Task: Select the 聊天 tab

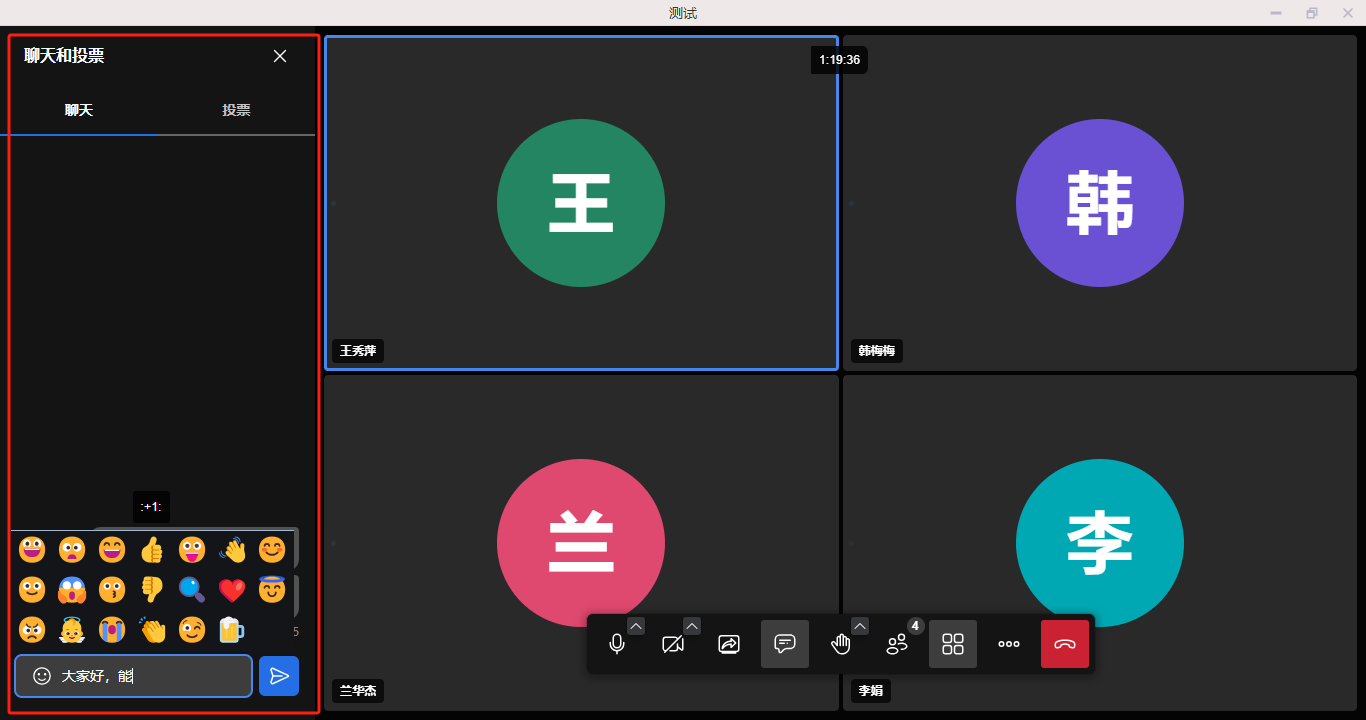Action: (x=79, y=110)
